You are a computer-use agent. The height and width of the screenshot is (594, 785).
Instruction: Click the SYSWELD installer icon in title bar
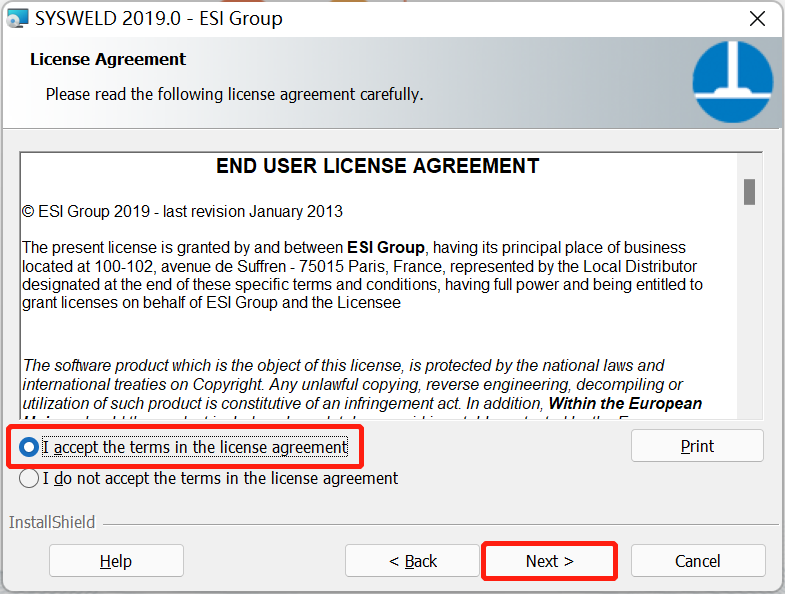pyautogui.click(x=18, y=18)
